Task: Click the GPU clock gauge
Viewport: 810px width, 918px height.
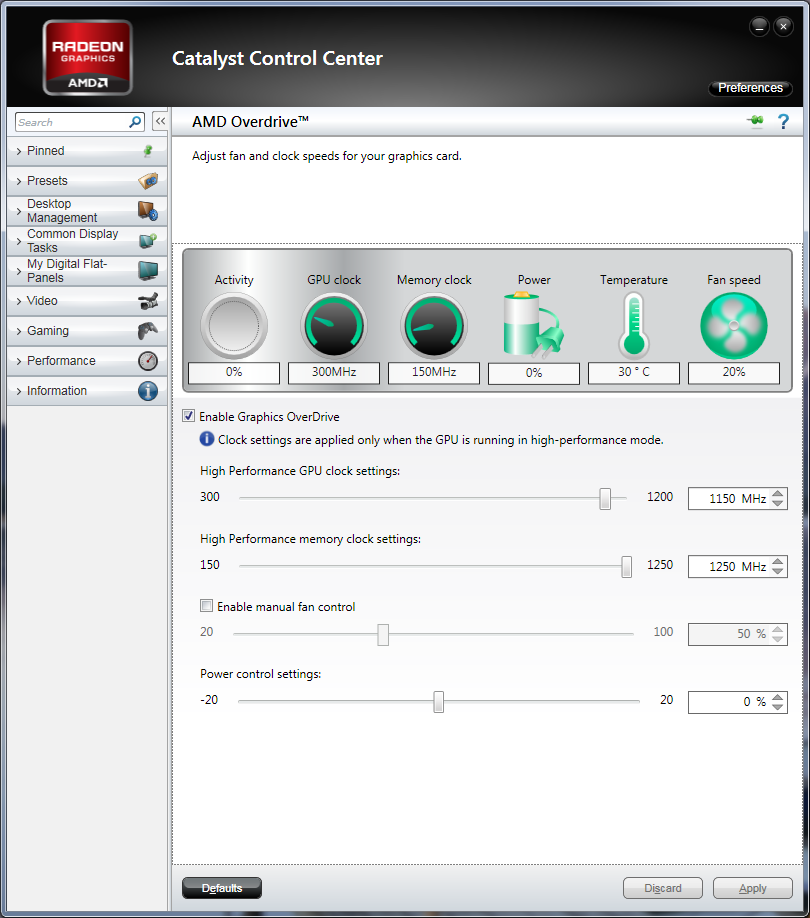Action: (334, 326)
